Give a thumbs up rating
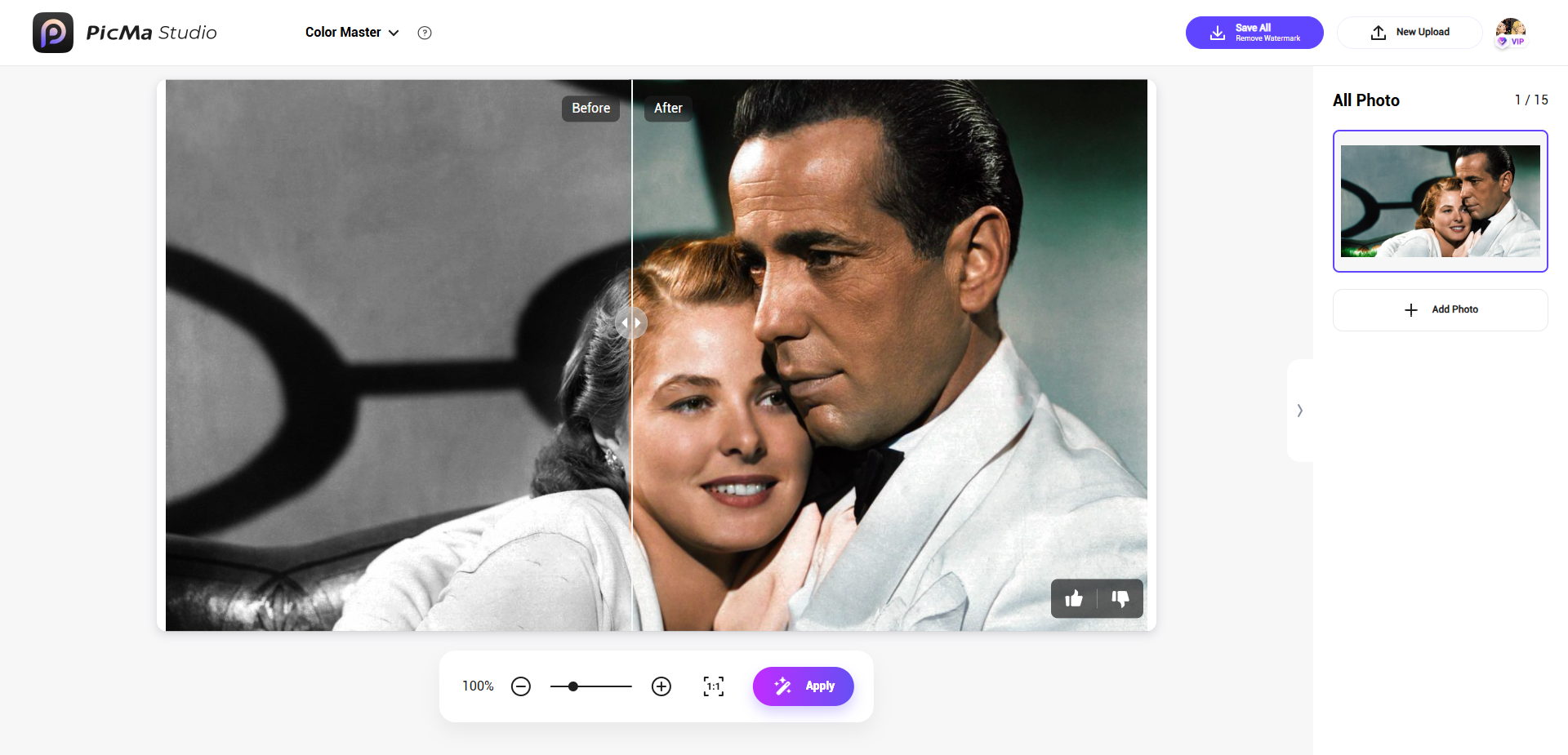The image size is (1568, 755). click(x=1074, y=598)
